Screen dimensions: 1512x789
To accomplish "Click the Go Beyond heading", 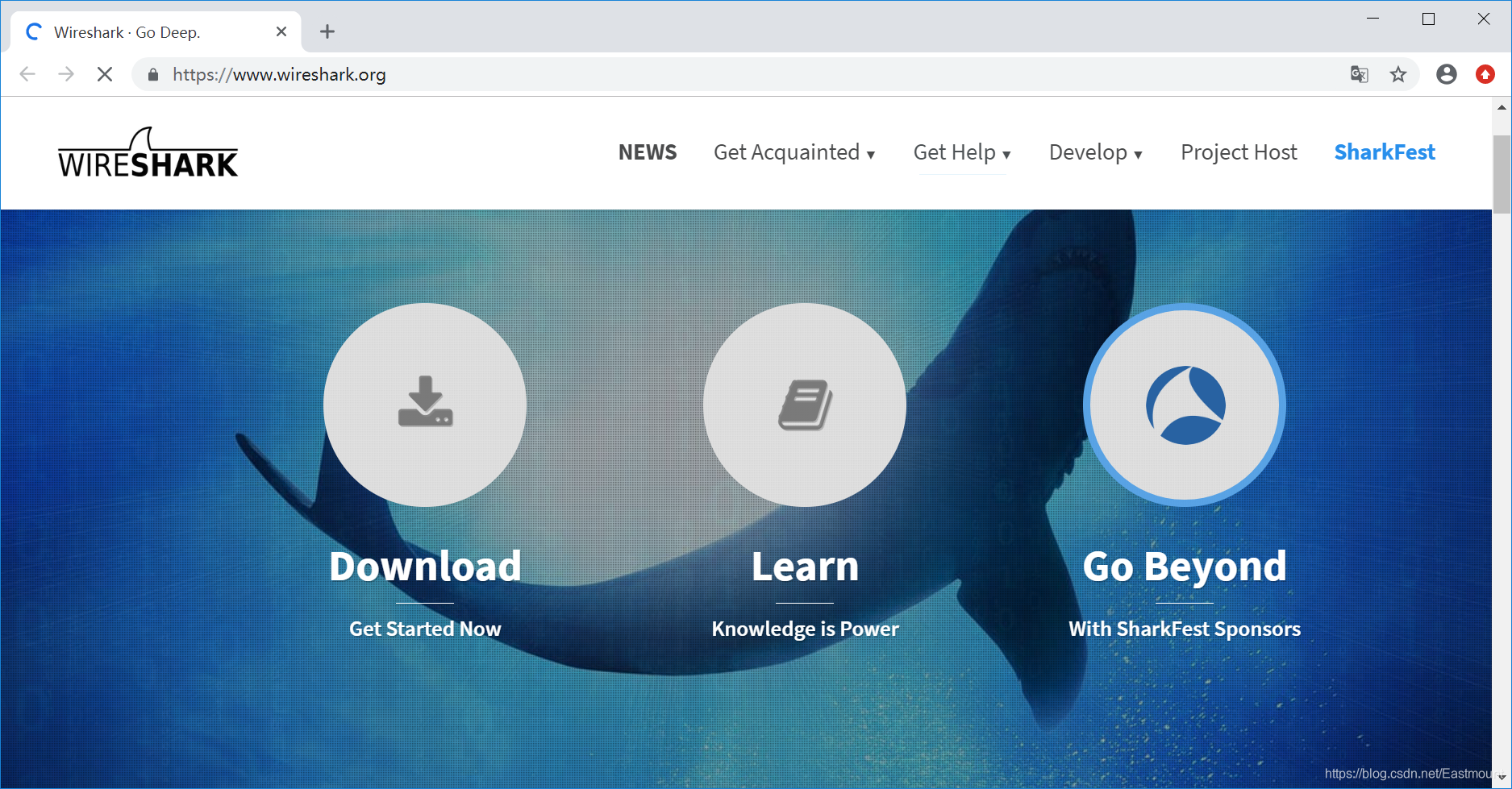I will (1185, 567).
